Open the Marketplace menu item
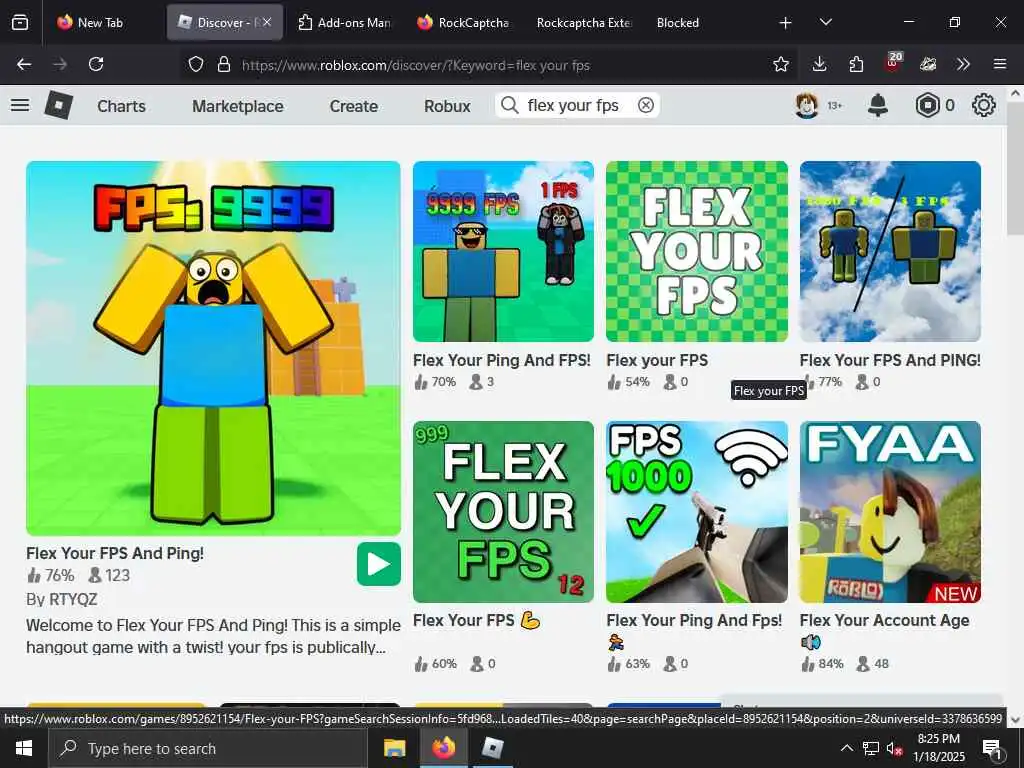The height and width of the screenshot is (768, 1024). (x=238, y=106)
